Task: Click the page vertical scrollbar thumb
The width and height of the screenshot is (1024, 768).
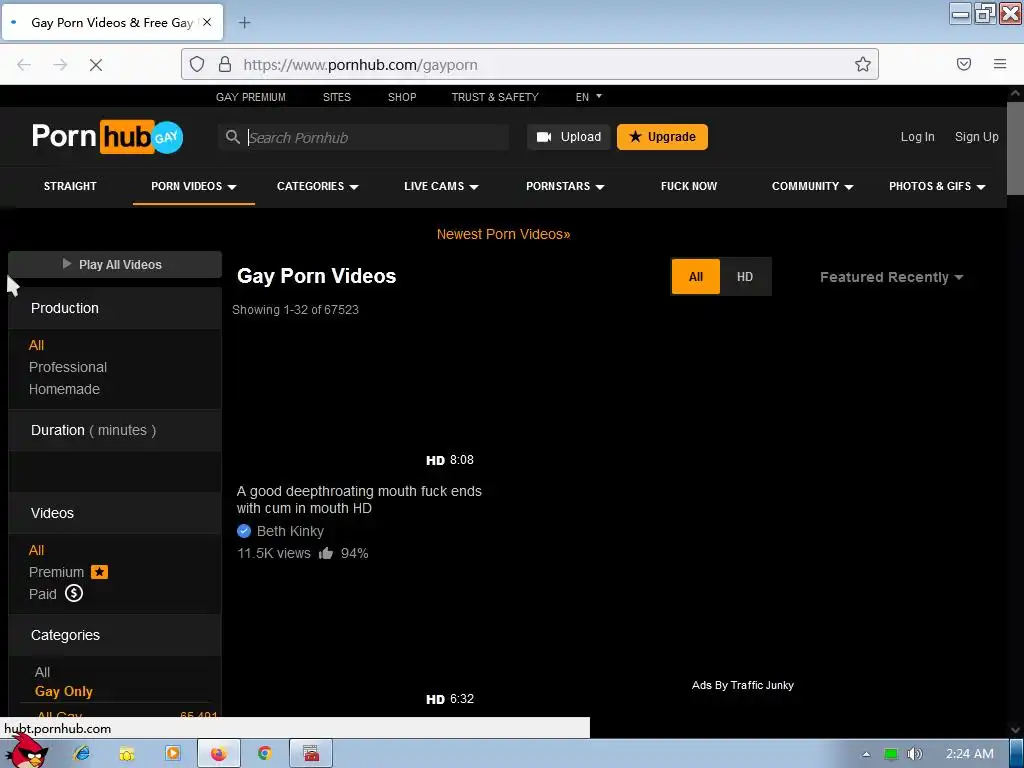Action: pyautogui.click(x=1016, y=148)
